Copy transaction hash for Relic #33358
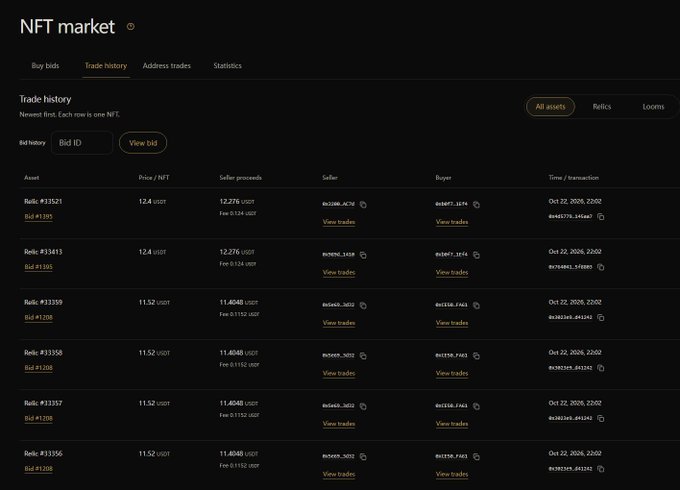Screen dimensions: 680x490 click(601, 368)
